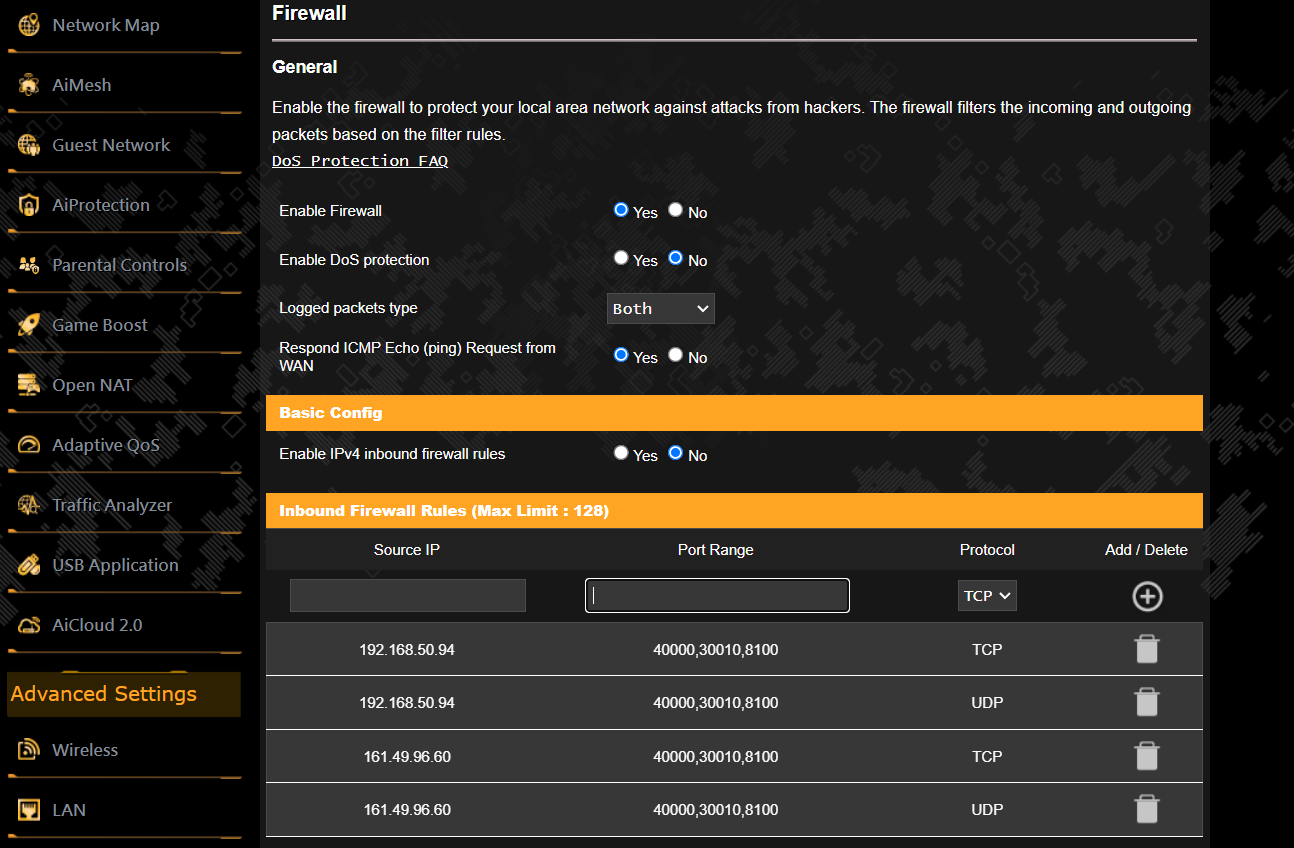The width and height of the screenshot is (1294, 848).
Task: Click the AiProtection shield icon
Action: 29,205
